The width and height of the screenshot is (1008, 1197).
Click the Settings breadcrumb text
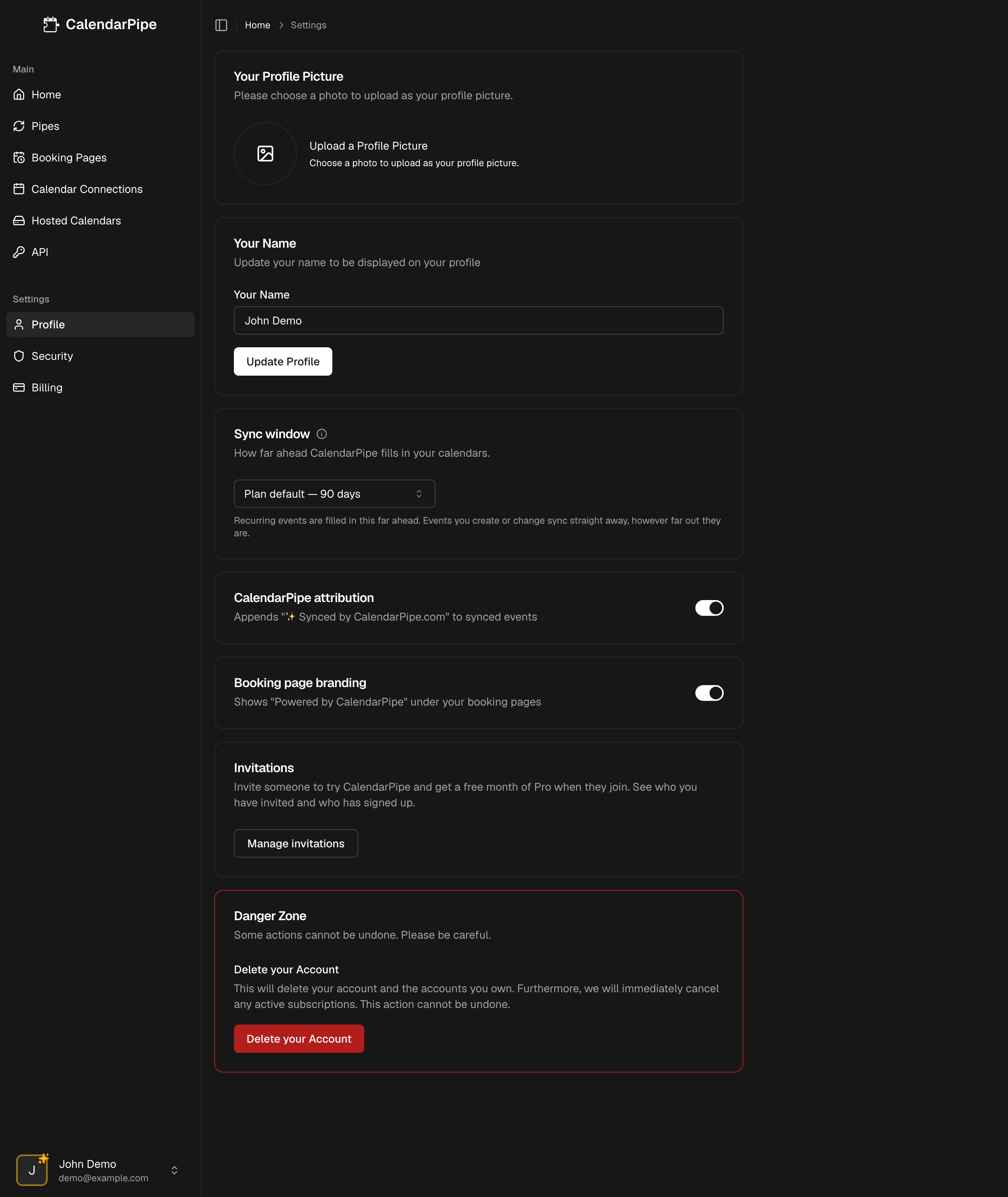click(309, 25)
